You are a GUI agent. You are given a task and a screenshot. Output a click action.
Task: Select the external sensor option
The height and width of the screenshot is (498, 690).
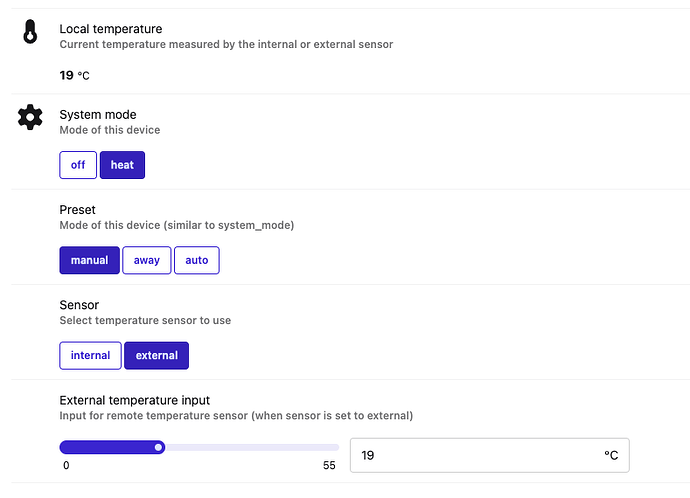pyautogui.click(x=156, y=355)
